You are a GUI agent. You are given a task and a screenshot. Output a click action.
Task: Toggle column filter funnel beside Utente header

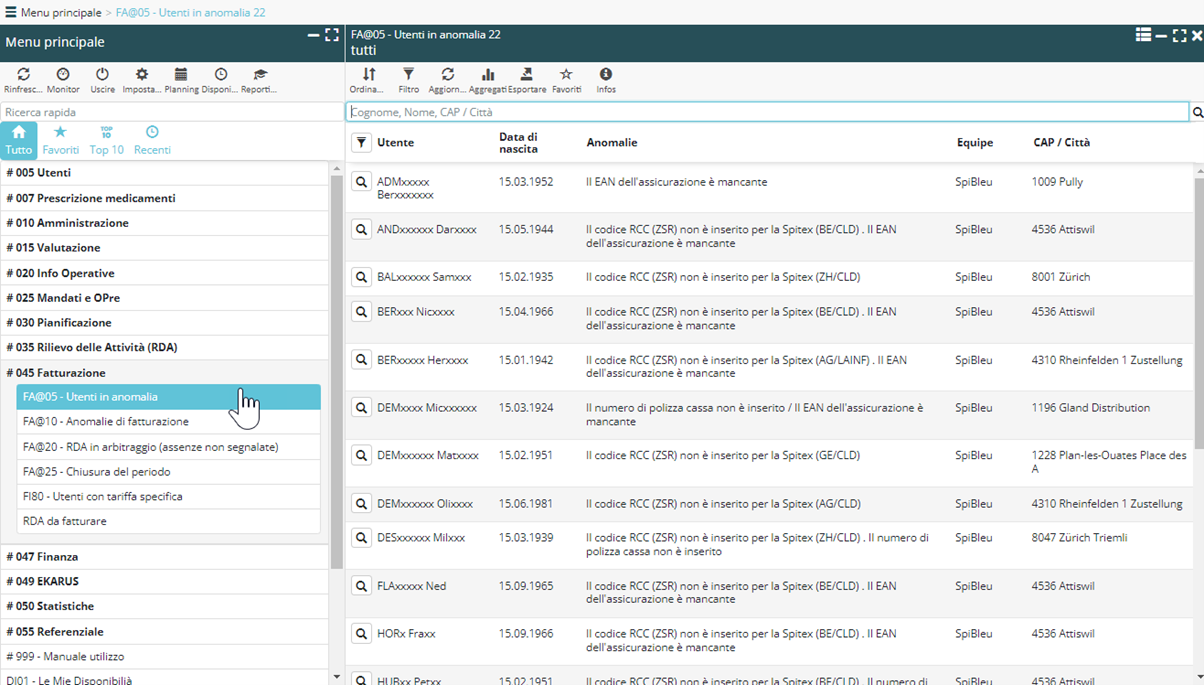coord(361,143)
